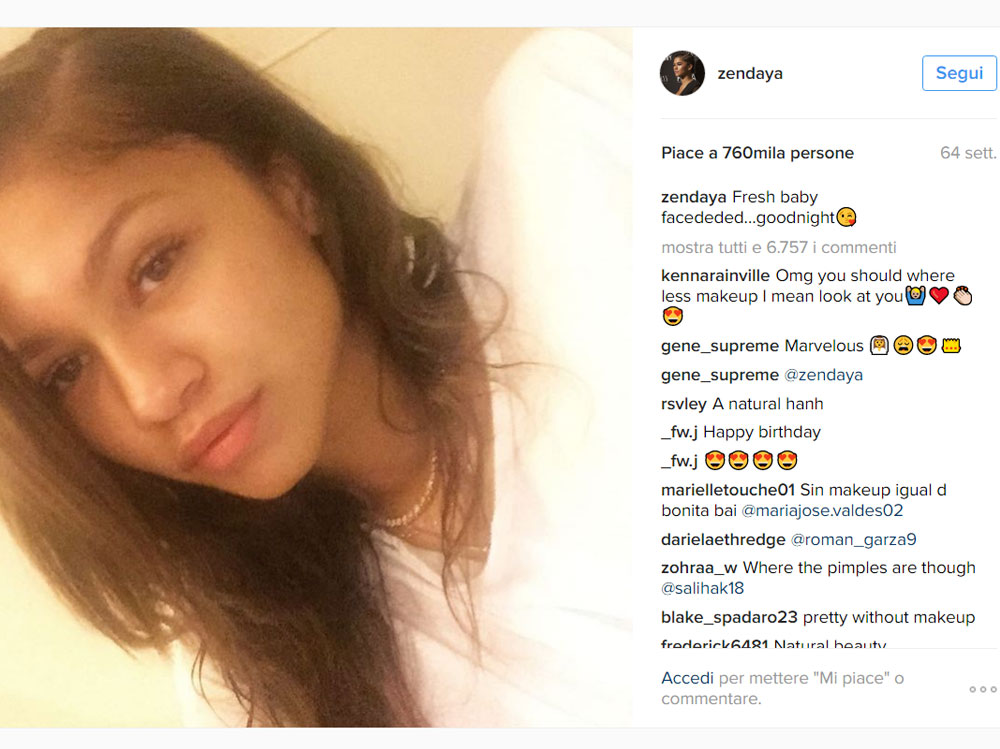Click the Segui follow button

[959, 73]
